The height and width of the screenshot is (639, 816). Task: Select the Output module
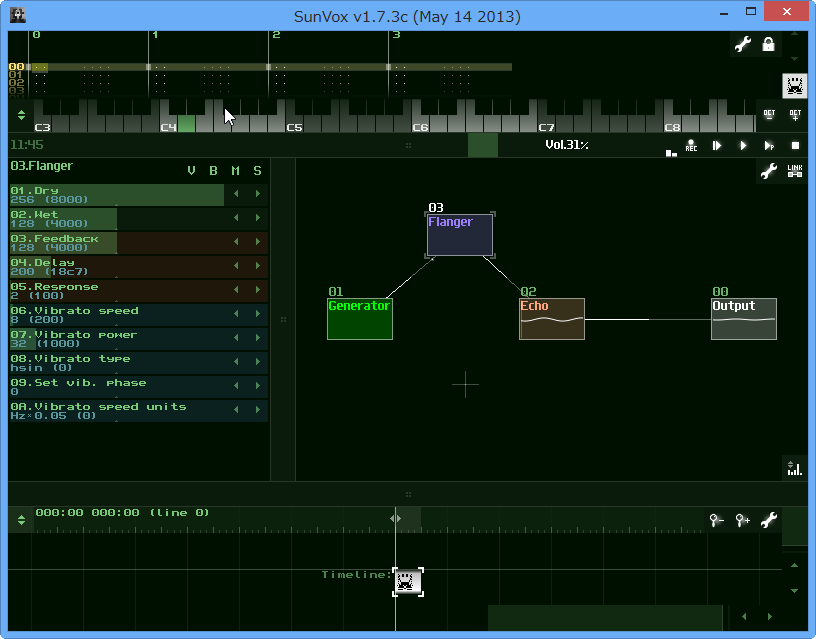pos(744,318)
